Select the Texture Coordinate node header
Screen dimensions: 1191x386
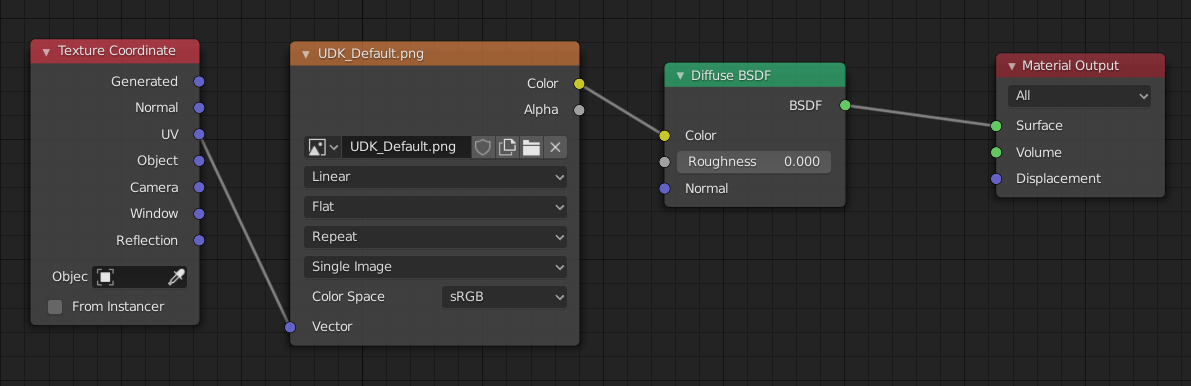pos(115,52)
